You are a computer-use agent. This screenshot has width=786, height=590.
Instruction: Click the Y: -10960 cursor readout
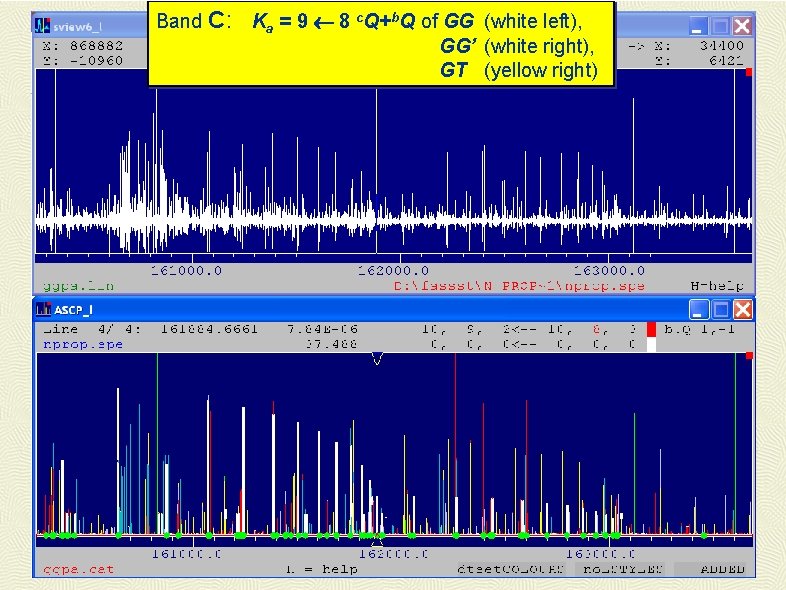pyautogui.click(x=83, y=61)
